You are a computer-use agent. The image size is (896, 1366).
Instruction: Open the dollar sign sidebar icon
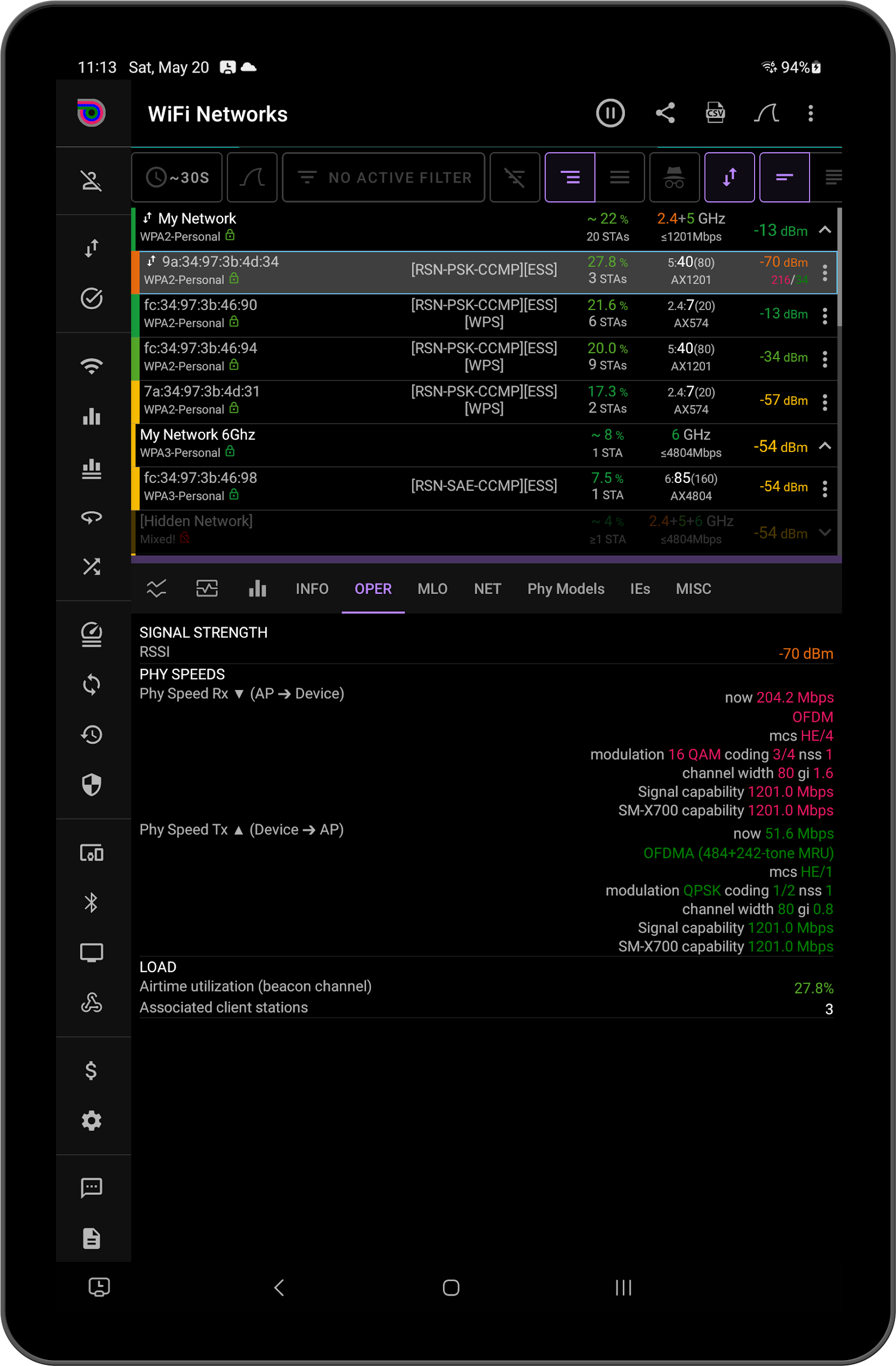(91, 1070)
